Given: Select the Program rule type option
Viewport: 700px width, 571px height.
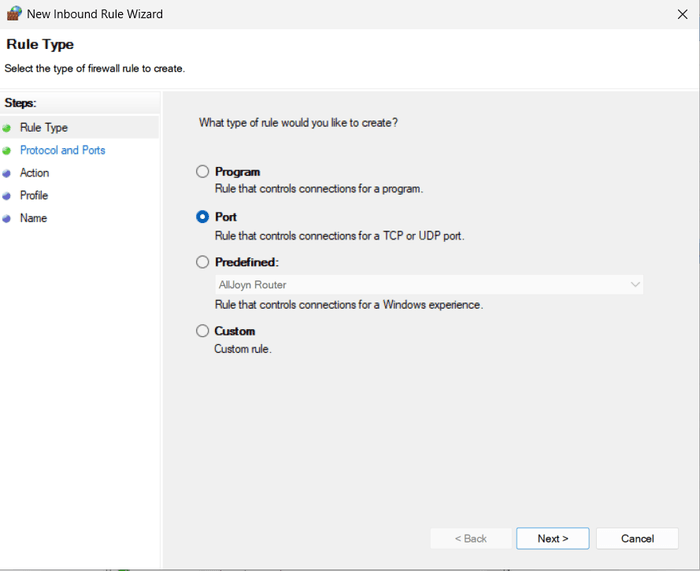Looking at the screenshot, I should pos(203,172).
